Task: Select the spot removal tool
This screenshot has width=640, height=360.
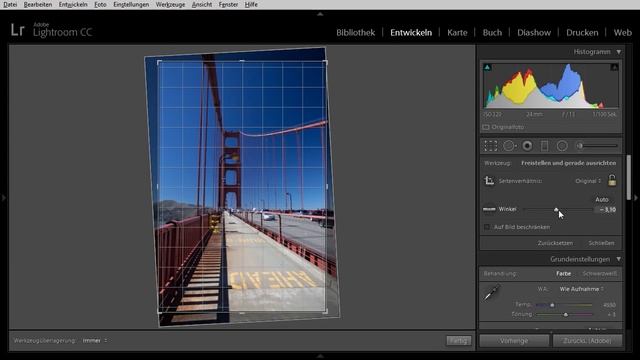Action: (x=509, y=146)
